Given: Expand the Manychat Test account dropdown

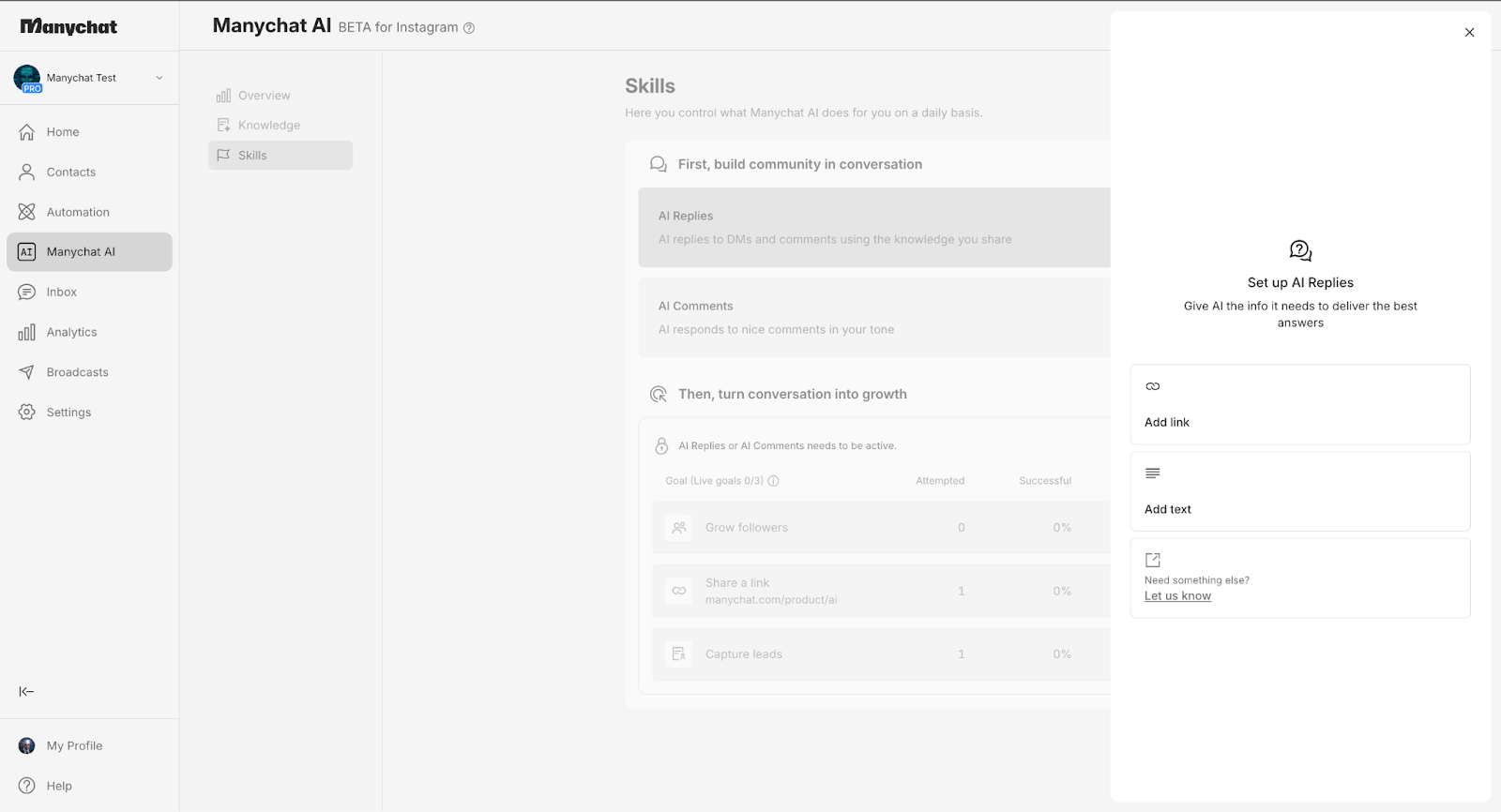Looking at the screenshot, I should click(x=159, y=78).
